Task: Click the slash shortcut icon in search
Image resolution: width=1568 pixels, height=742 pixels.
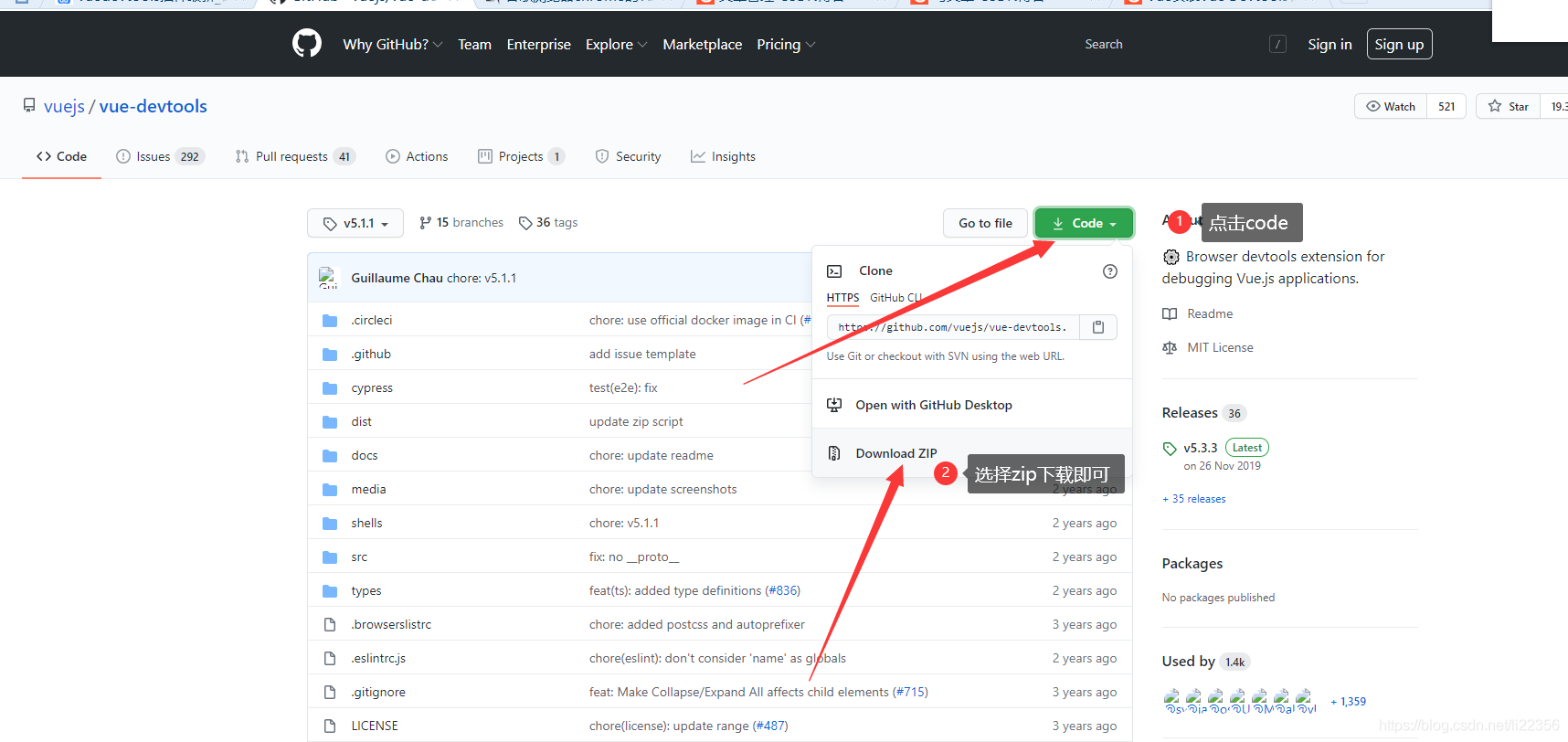Action: point(1278,44)
